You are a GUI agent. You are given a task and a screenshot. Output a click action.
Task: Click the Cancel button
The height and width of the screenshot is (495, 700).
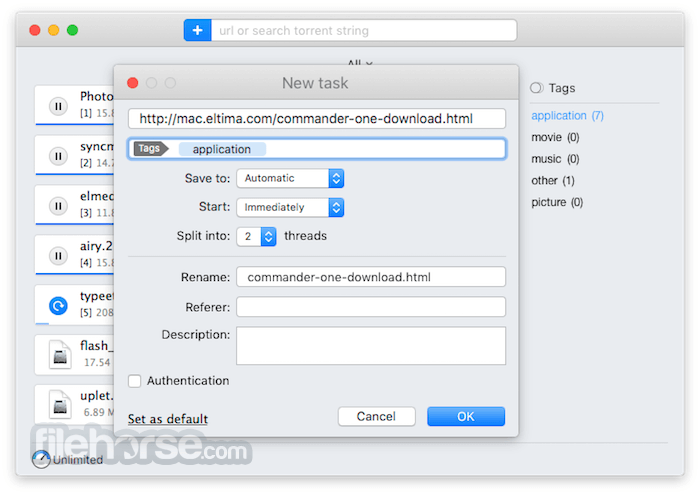[376, 416]
